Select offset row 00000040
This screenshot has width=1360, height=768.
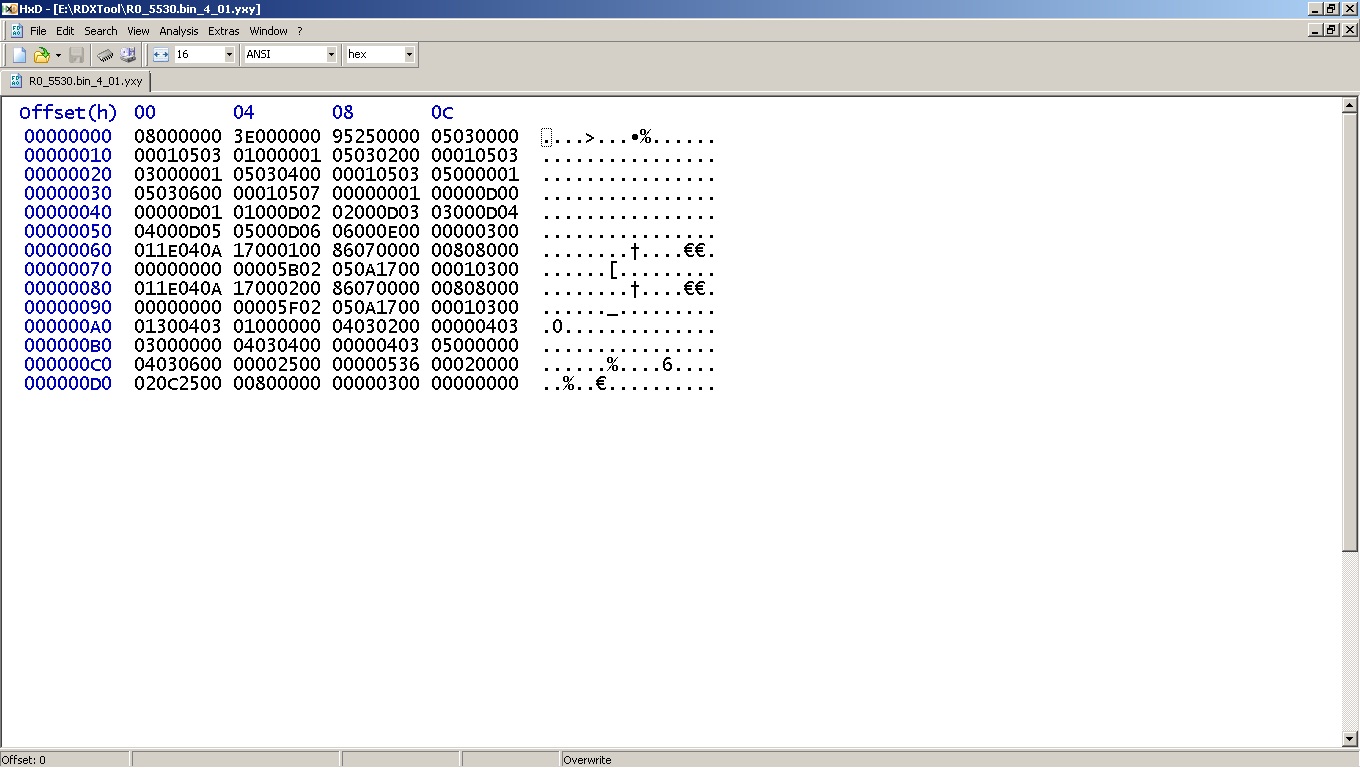click(68, 212)
